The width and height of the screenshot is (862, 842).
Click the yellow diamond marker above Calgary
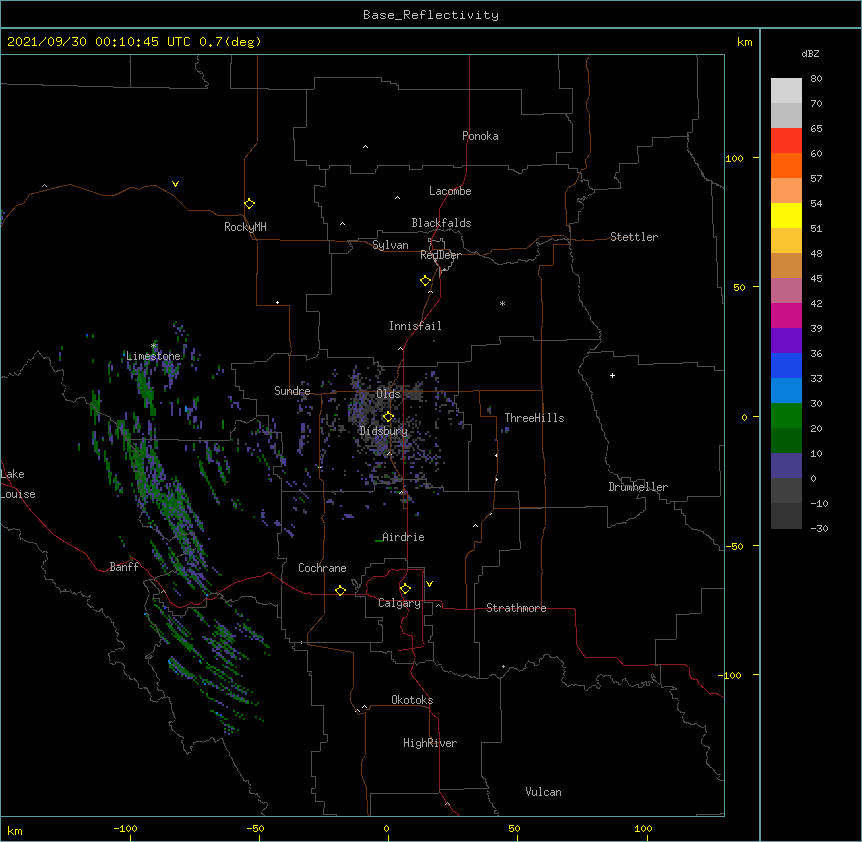405,589
